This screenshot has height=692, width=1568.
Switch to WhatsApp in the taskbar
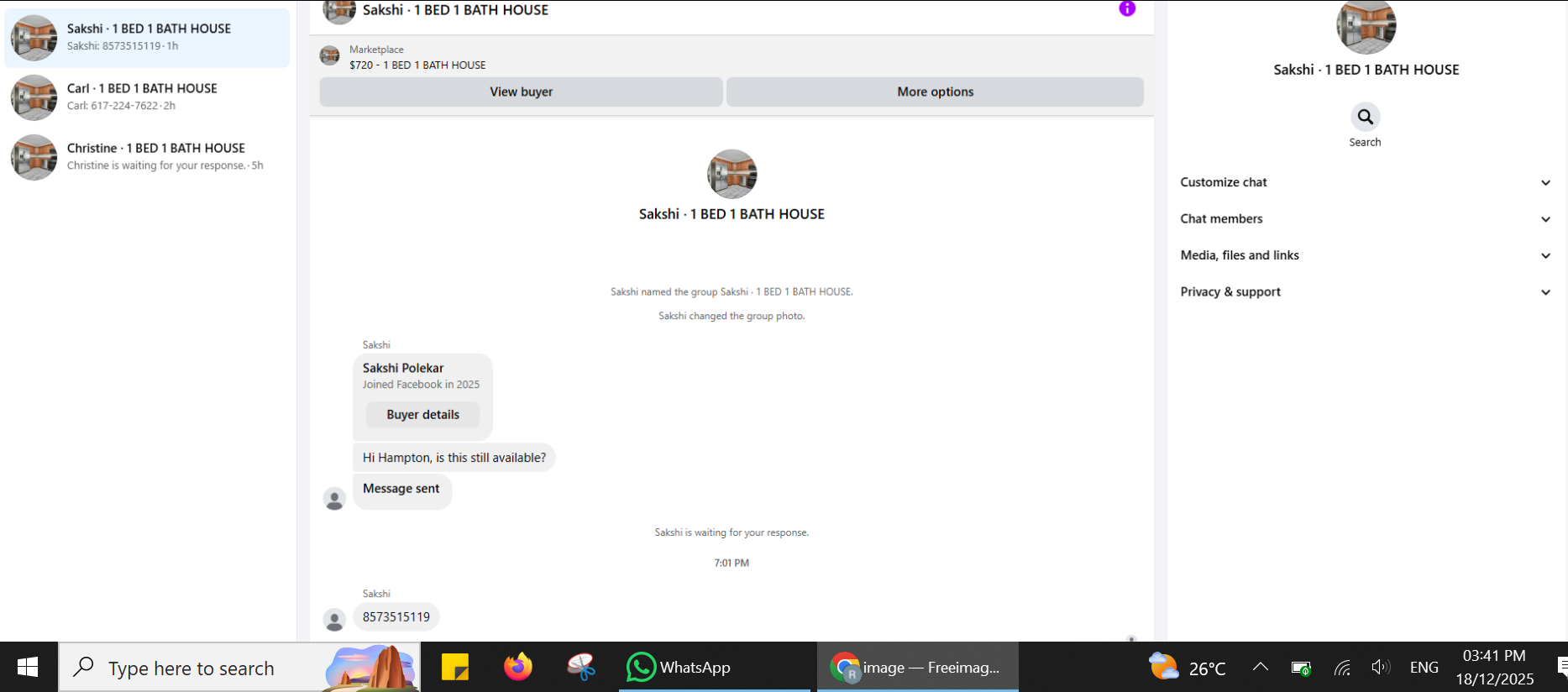(x=714, y=668)
